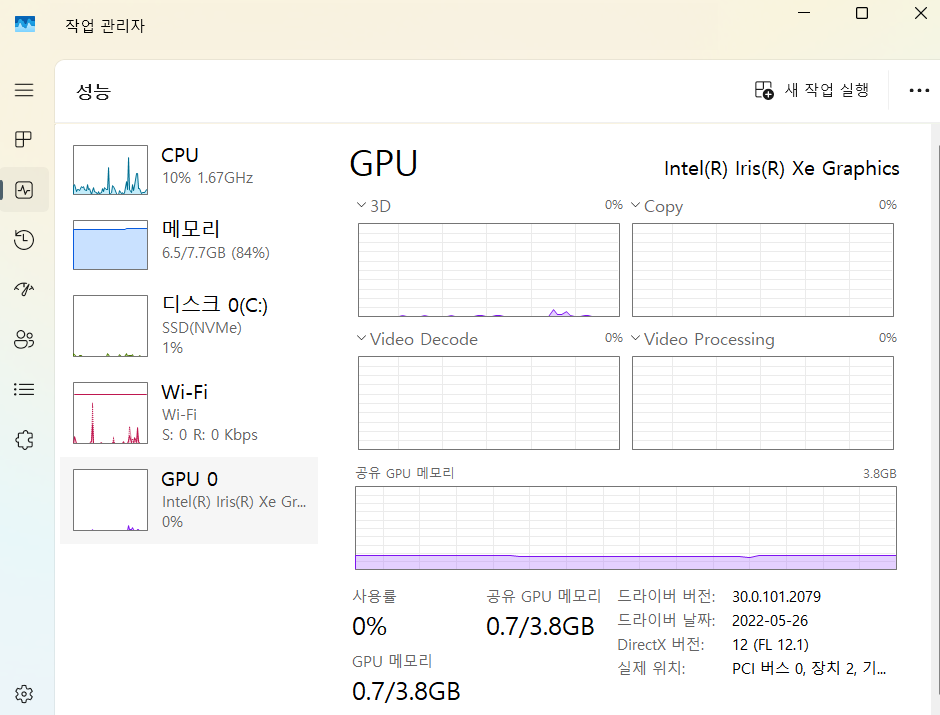Open the App history page icon
Image resolution: width=940 pixels, height=715 pixels.
click(24, 240)
